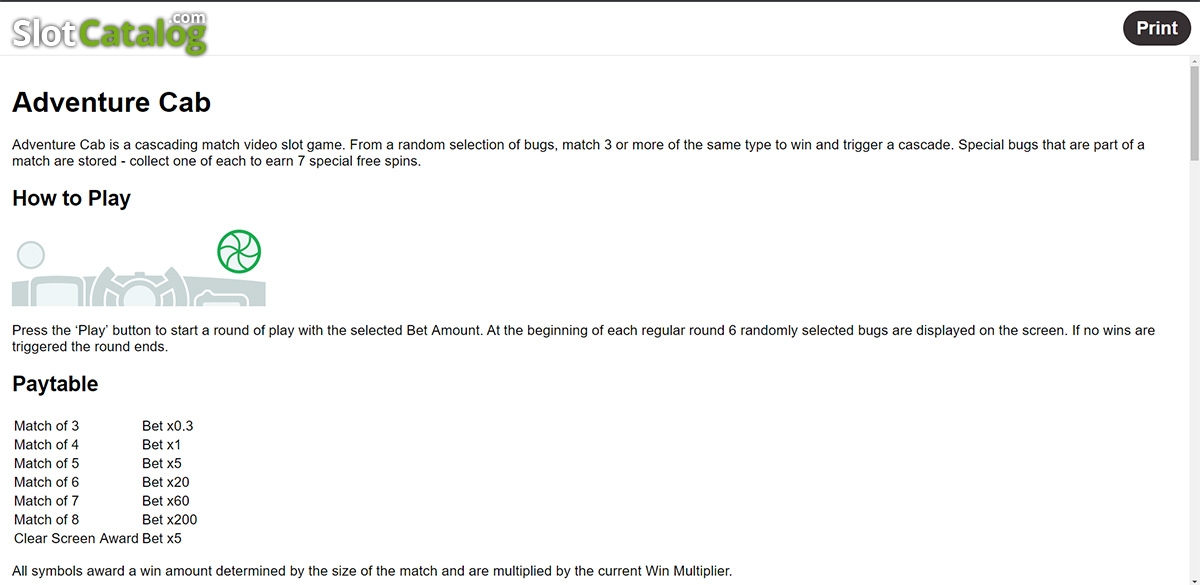The image size is (1200, 585).
Task: Click the game description paragraph under the title
Action: [578, 153]
